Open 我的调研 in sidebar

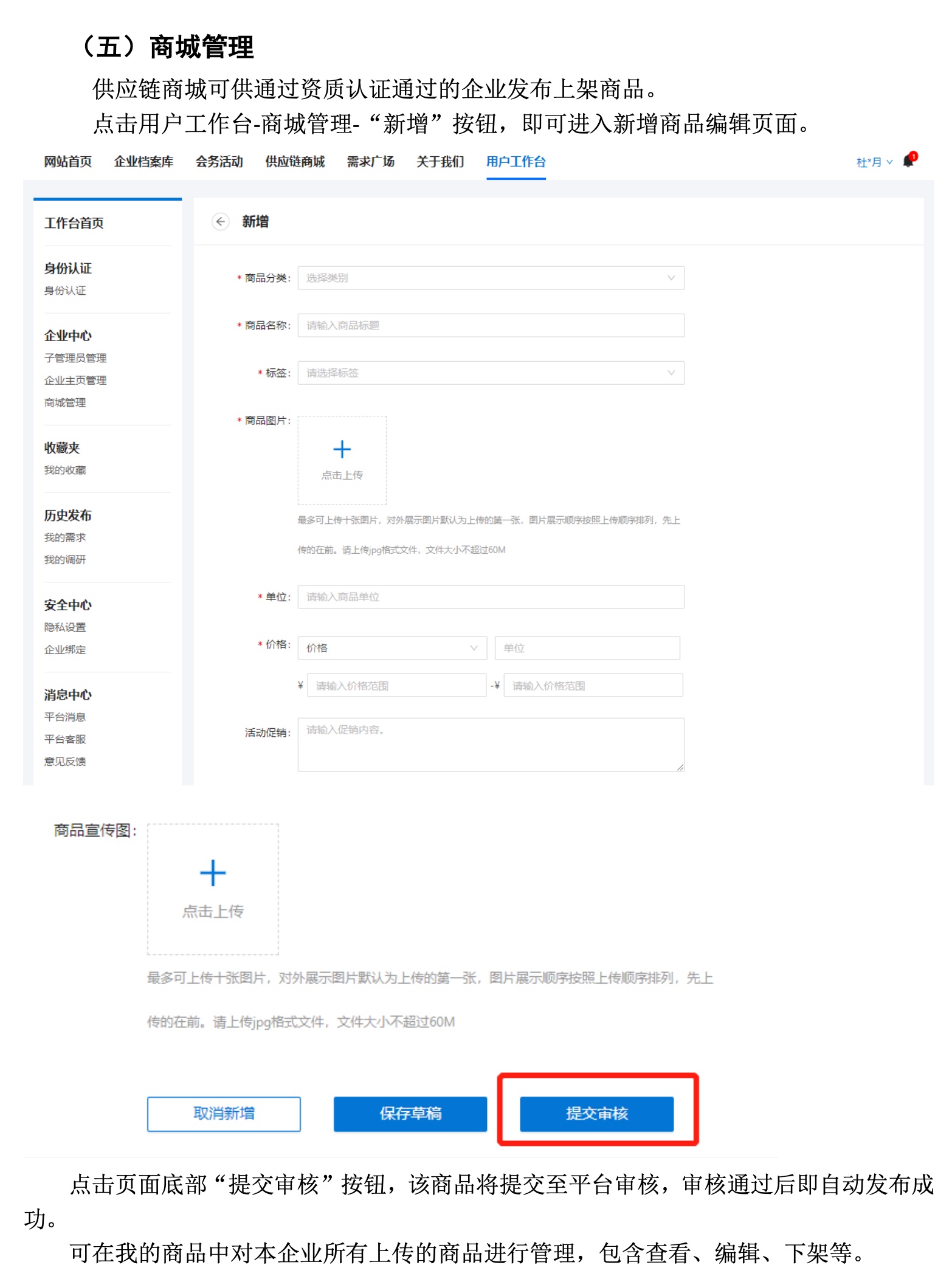(65, 560)
